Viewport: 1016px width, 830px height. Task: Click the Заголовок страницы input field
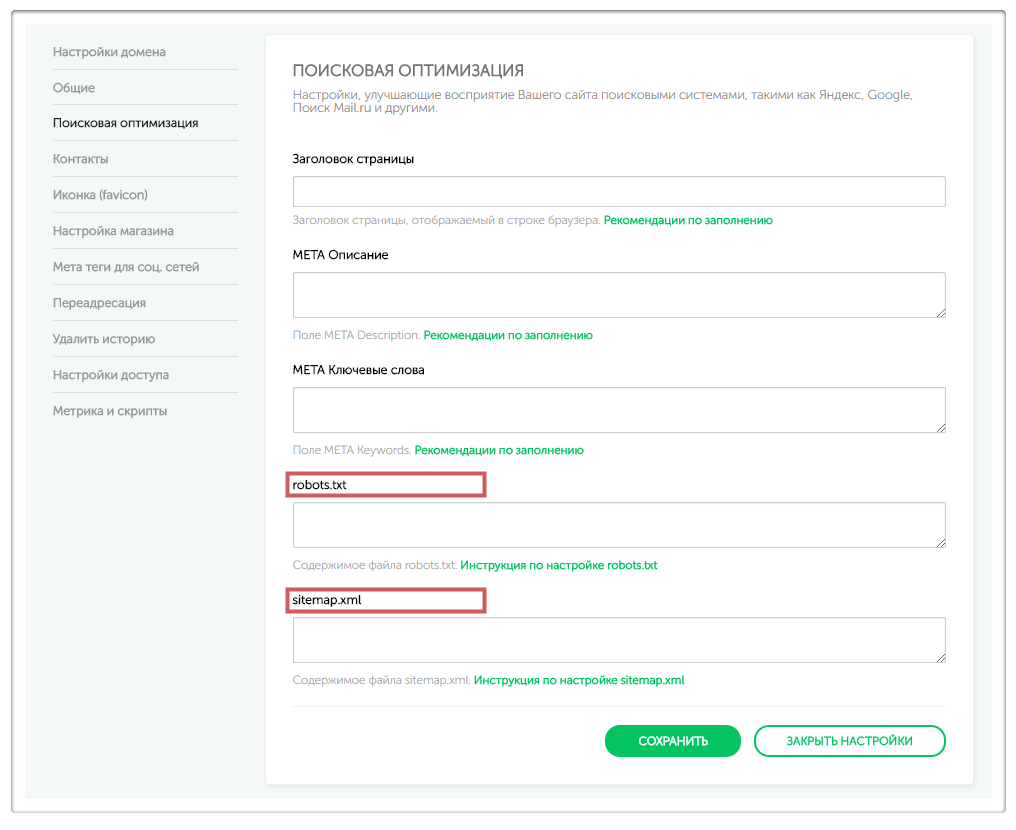pyautogui.click(x=618, y=191)
